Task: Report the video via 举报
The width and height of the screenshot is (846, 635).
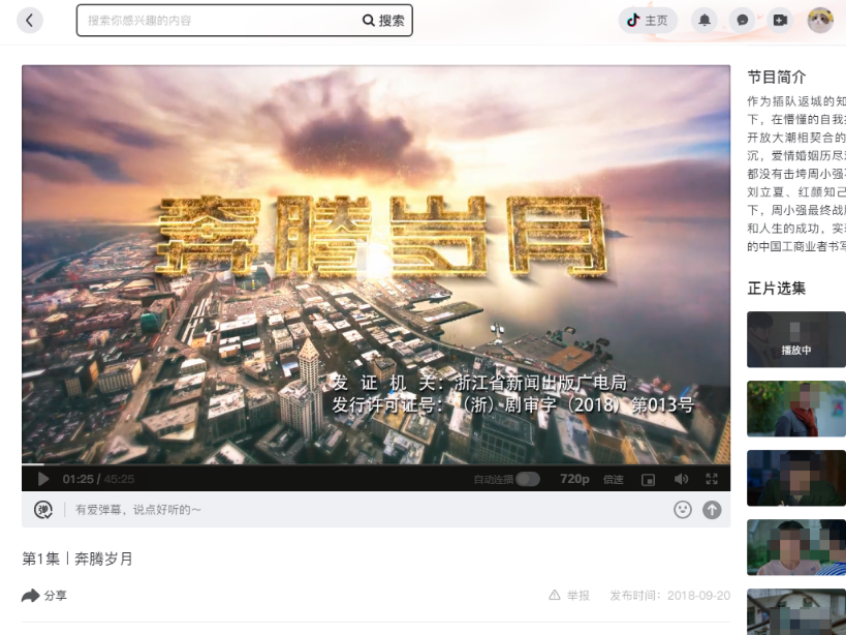Action: [x=569, y=596]
